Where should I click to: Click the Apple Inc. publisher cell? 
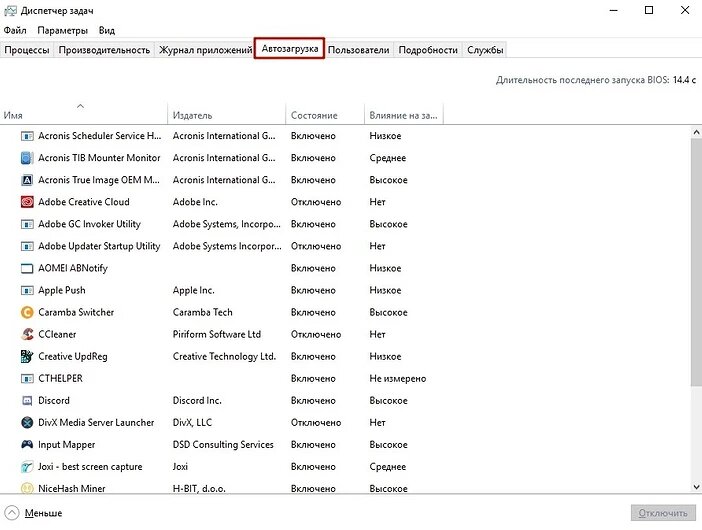[x=193, y=290]
